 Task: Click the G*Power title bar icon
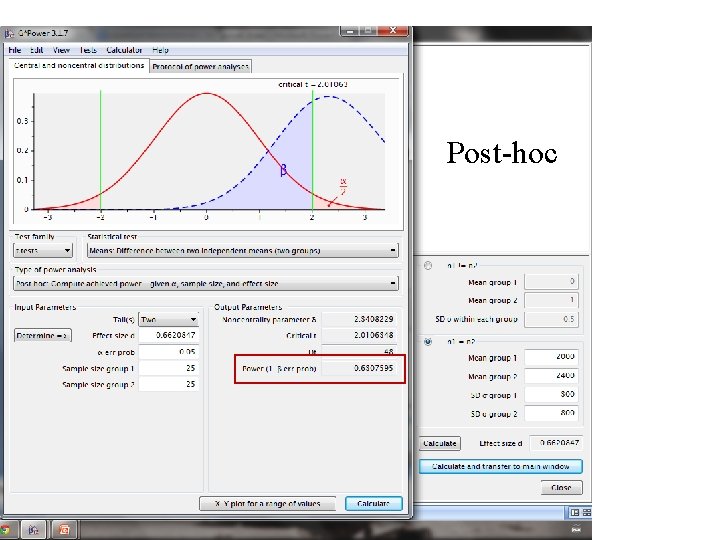(x=9, y=34)
